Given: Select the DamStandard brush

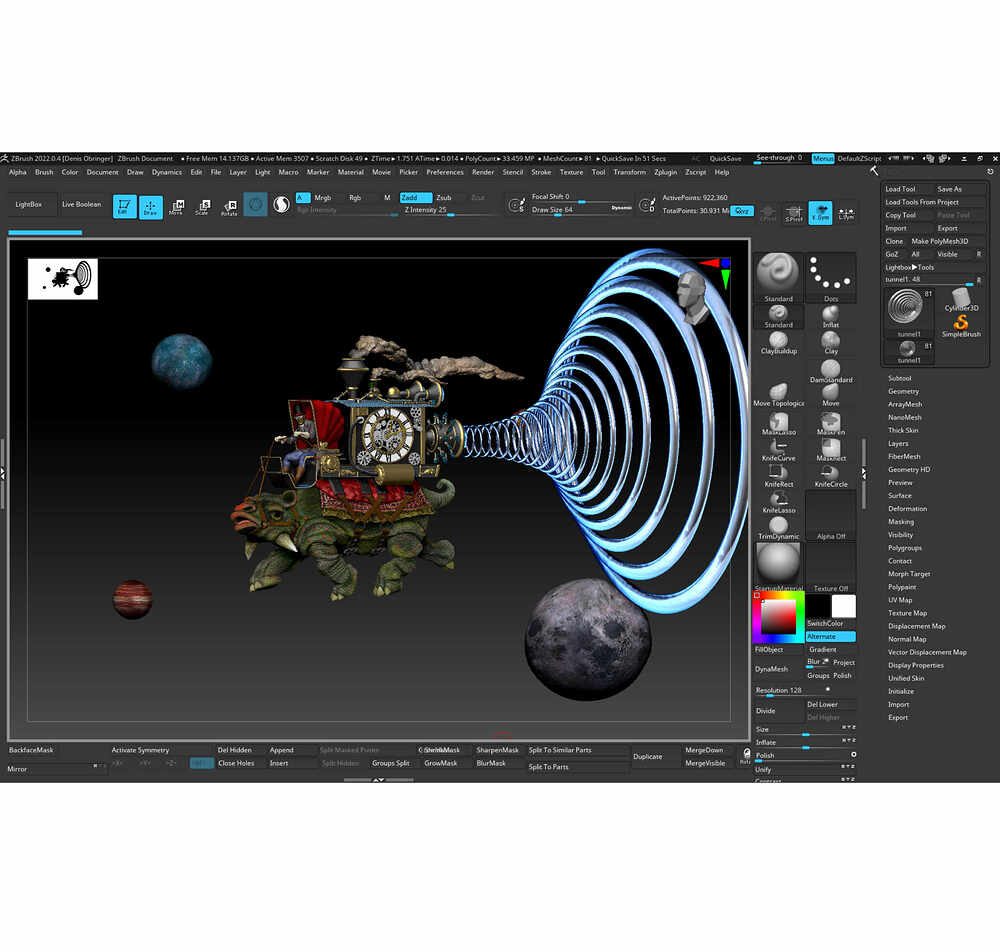Looking at the screenshot, I should click(830, 371).
